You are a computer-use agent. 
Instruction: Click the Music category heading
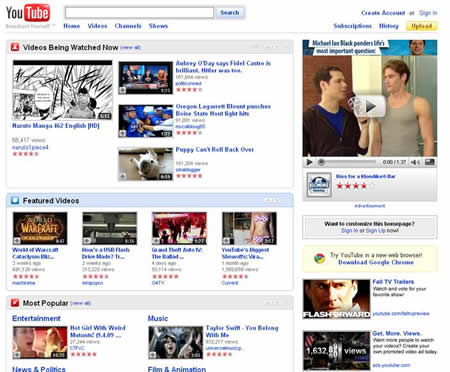click(x=158, y=318)
